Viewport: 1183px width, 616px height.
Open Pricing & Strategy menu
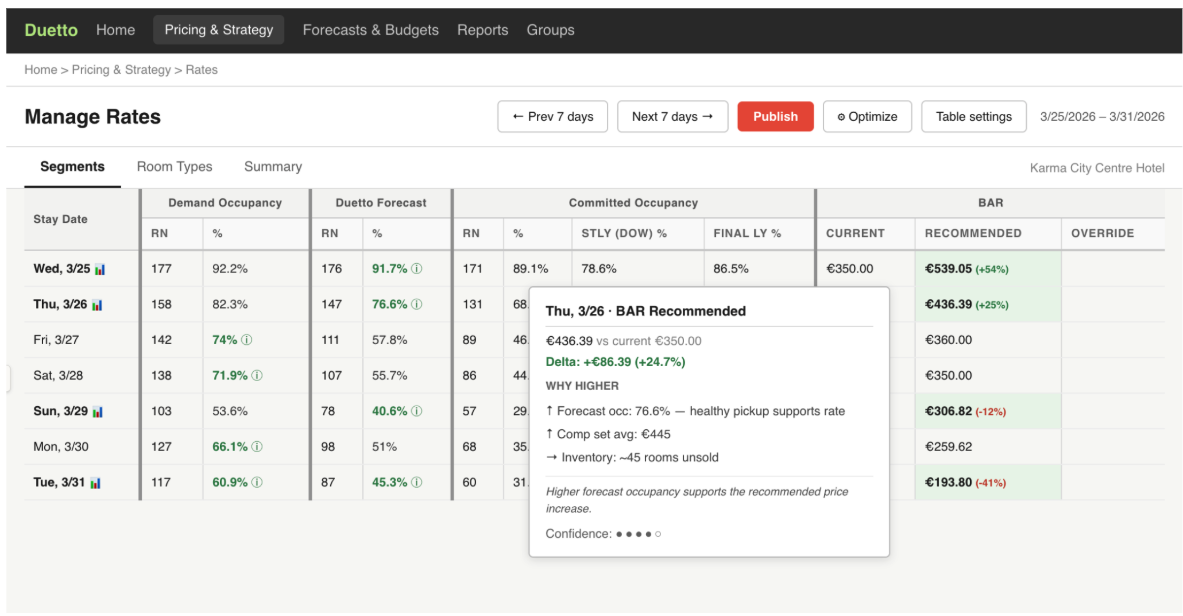219,29
